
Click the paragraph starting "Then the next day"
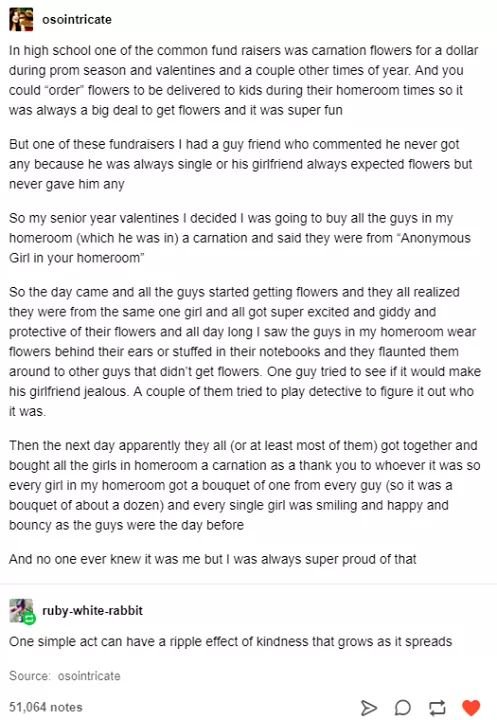(x=244, y=485)
